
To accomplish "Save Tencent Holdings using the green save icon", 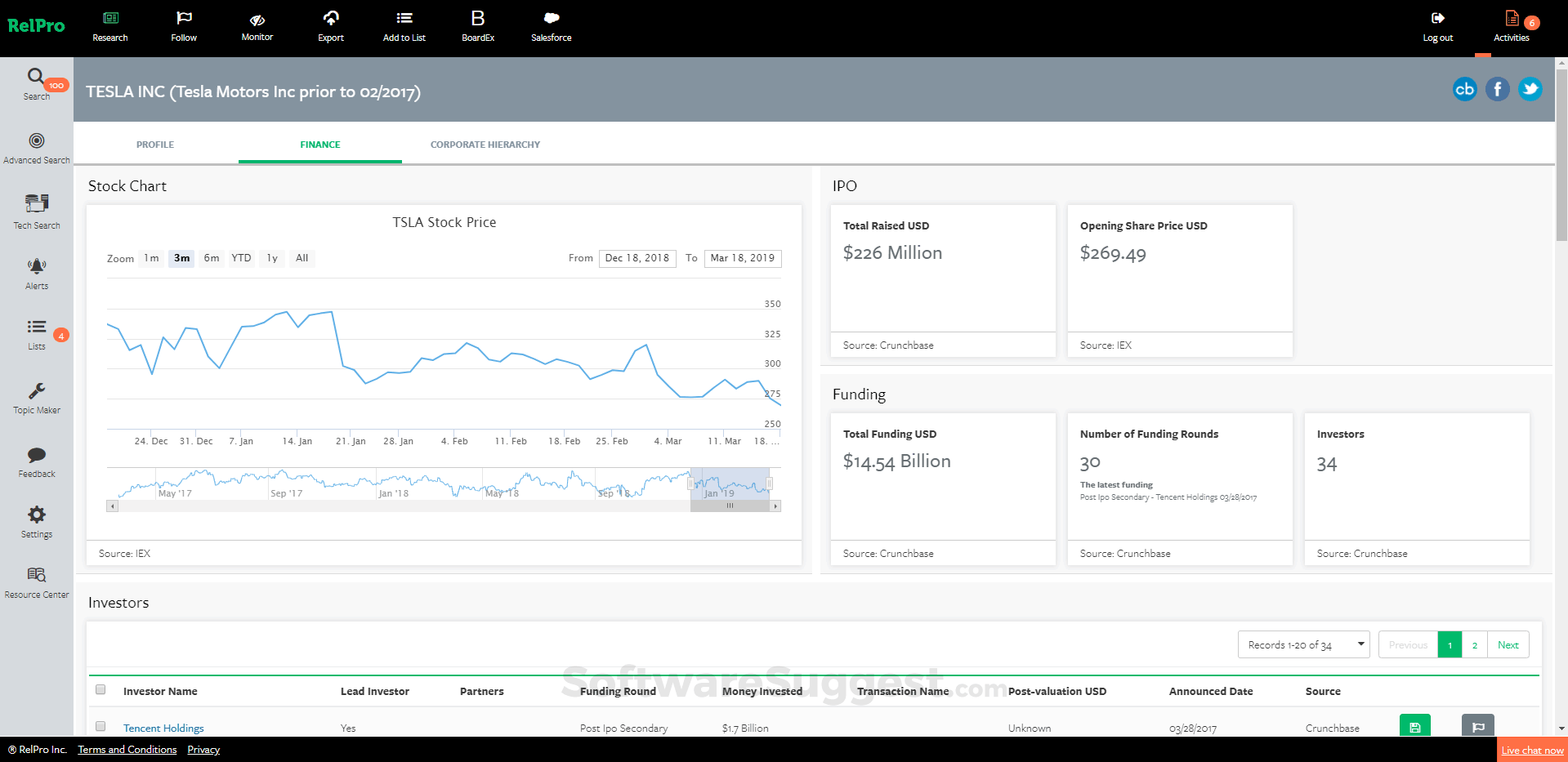I will (1414, 725).
